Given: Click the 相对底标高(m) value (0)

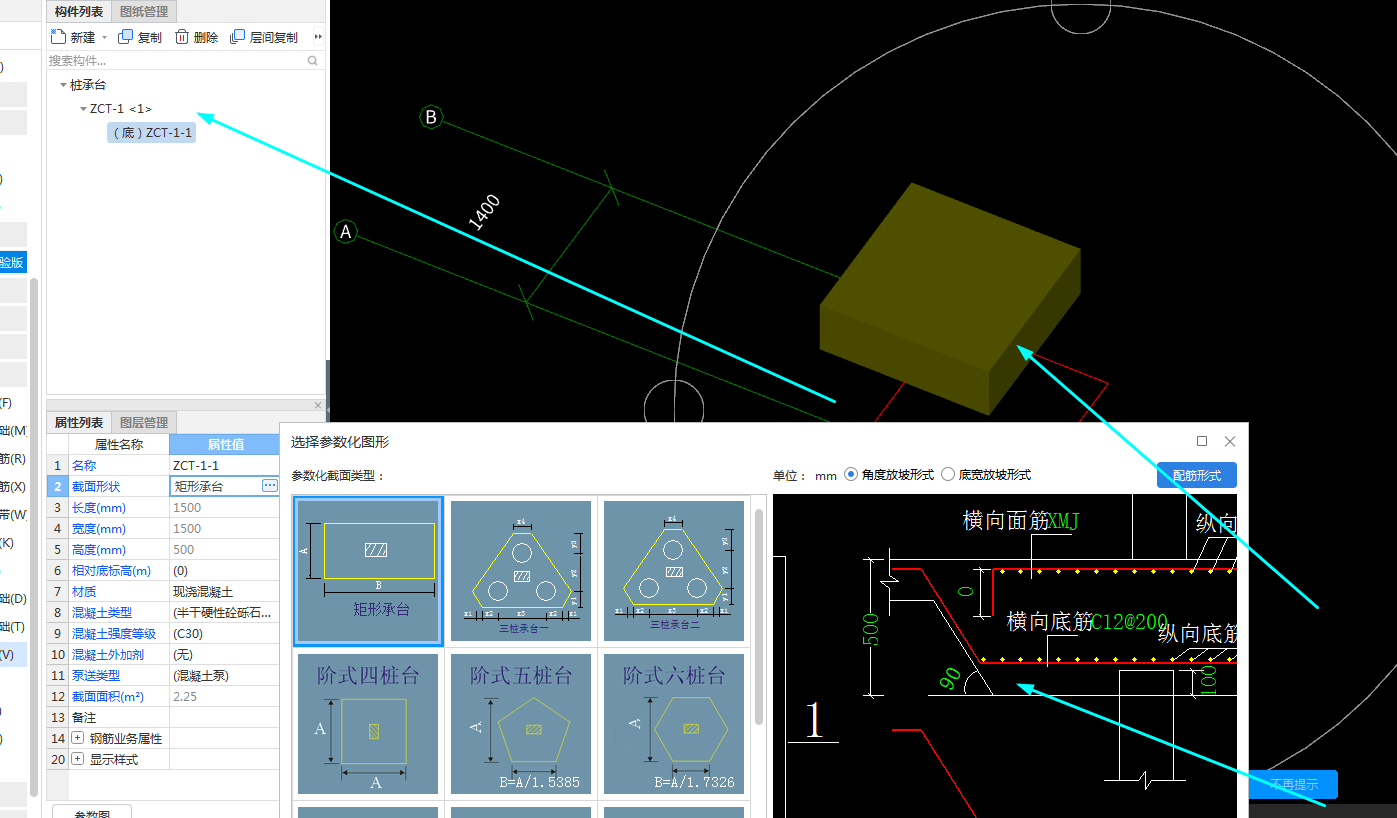Looking at the screenshot, I should tap(224, 570).
